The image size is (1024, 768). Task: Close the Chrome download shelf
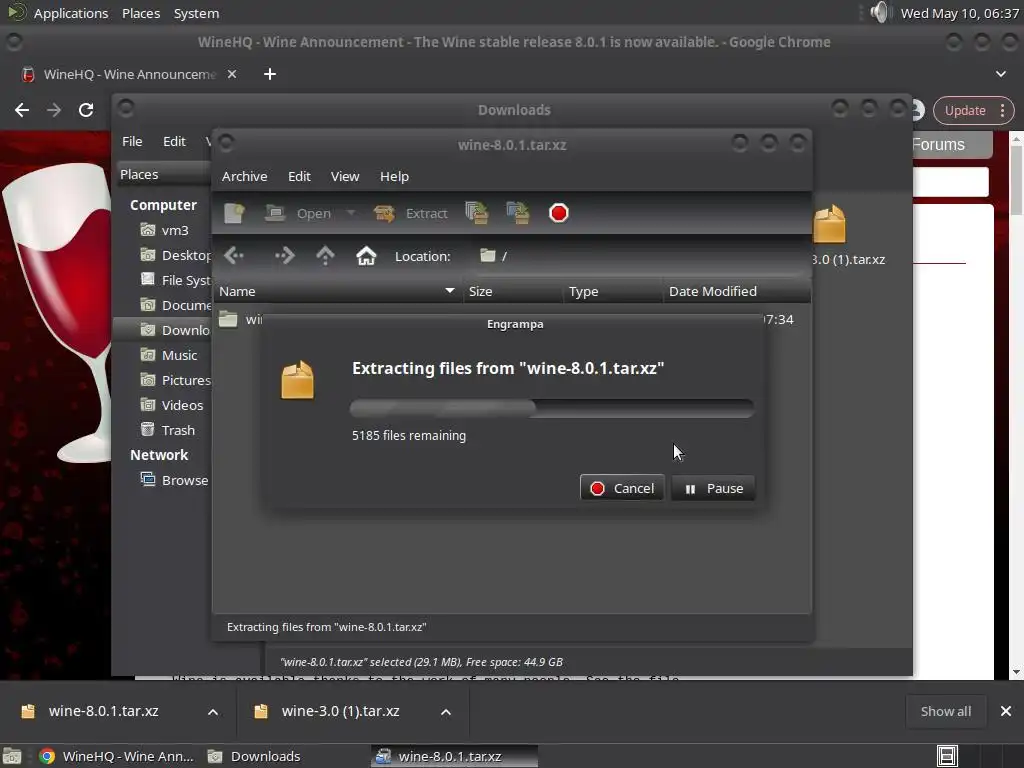tap(1006, 711)
